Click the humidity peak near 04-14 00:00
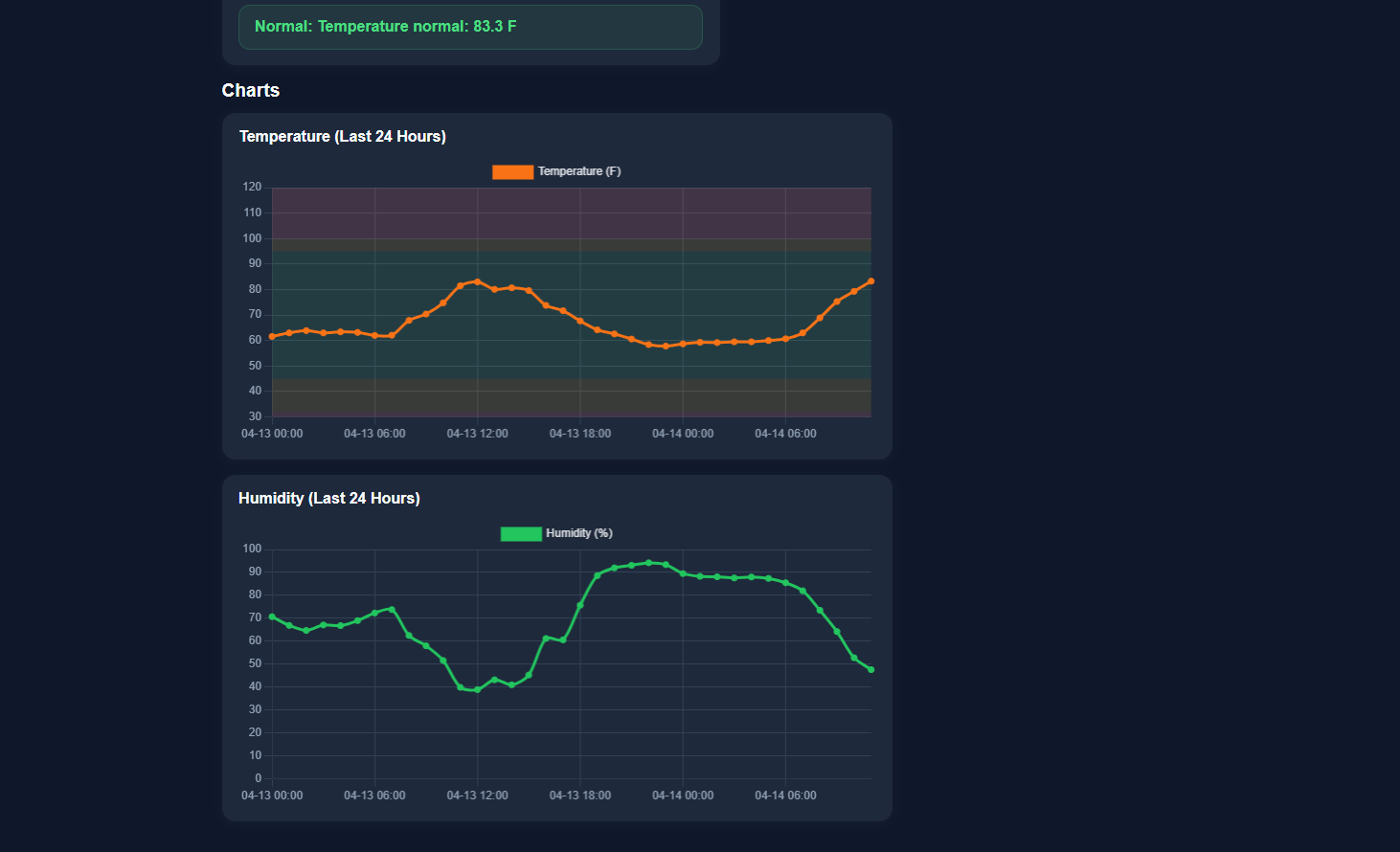Screen dimensions: 1400x852 point(649,563)
